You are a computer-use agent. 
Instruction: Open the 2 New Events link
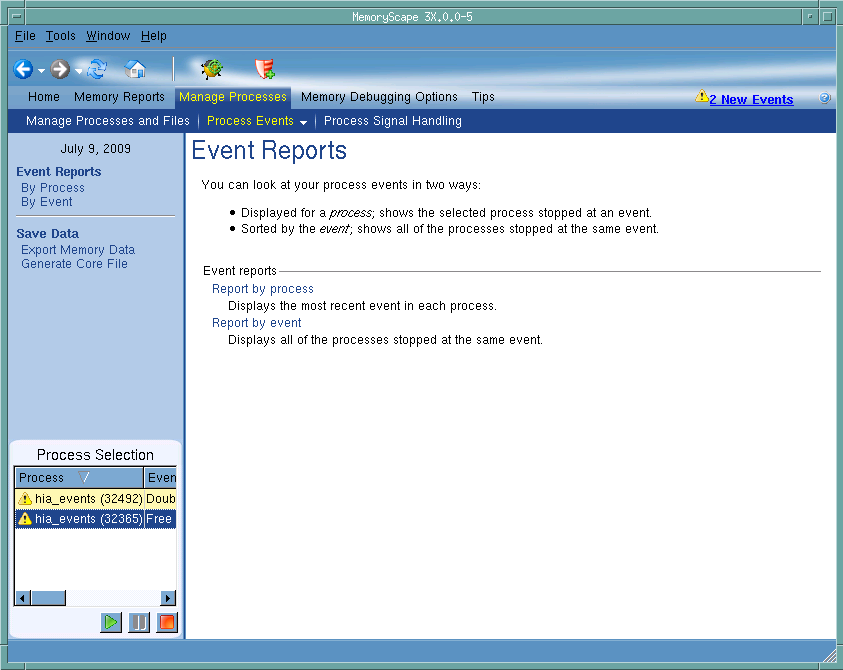(751, 99)
